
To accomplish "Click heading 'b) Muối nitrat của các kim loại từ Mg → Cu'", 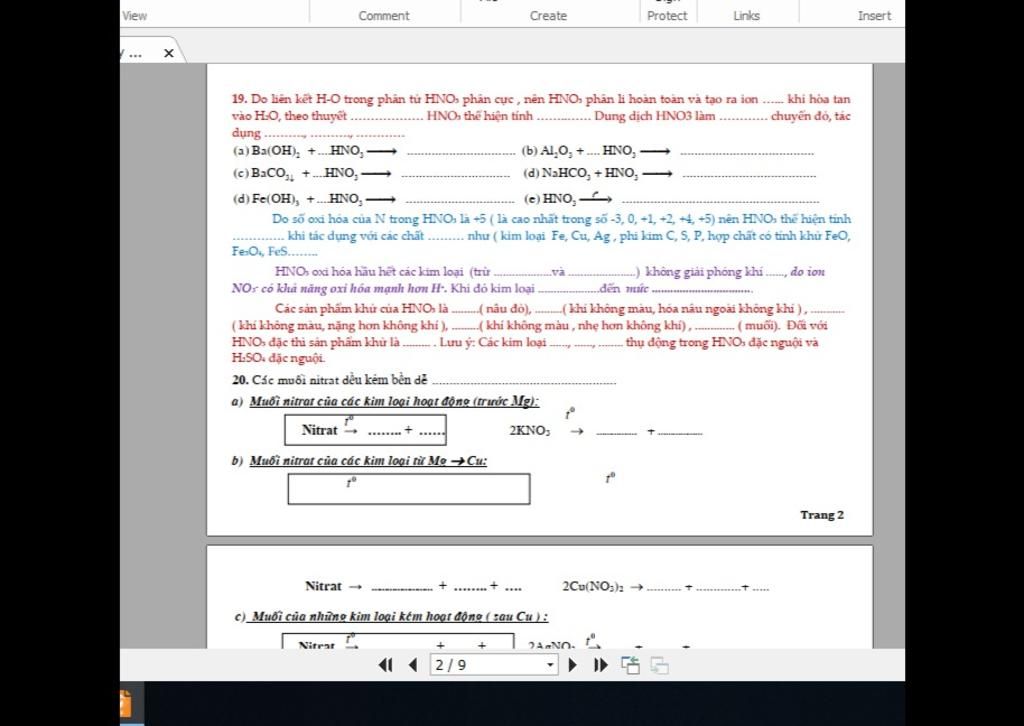I will [x=359, y=460].
